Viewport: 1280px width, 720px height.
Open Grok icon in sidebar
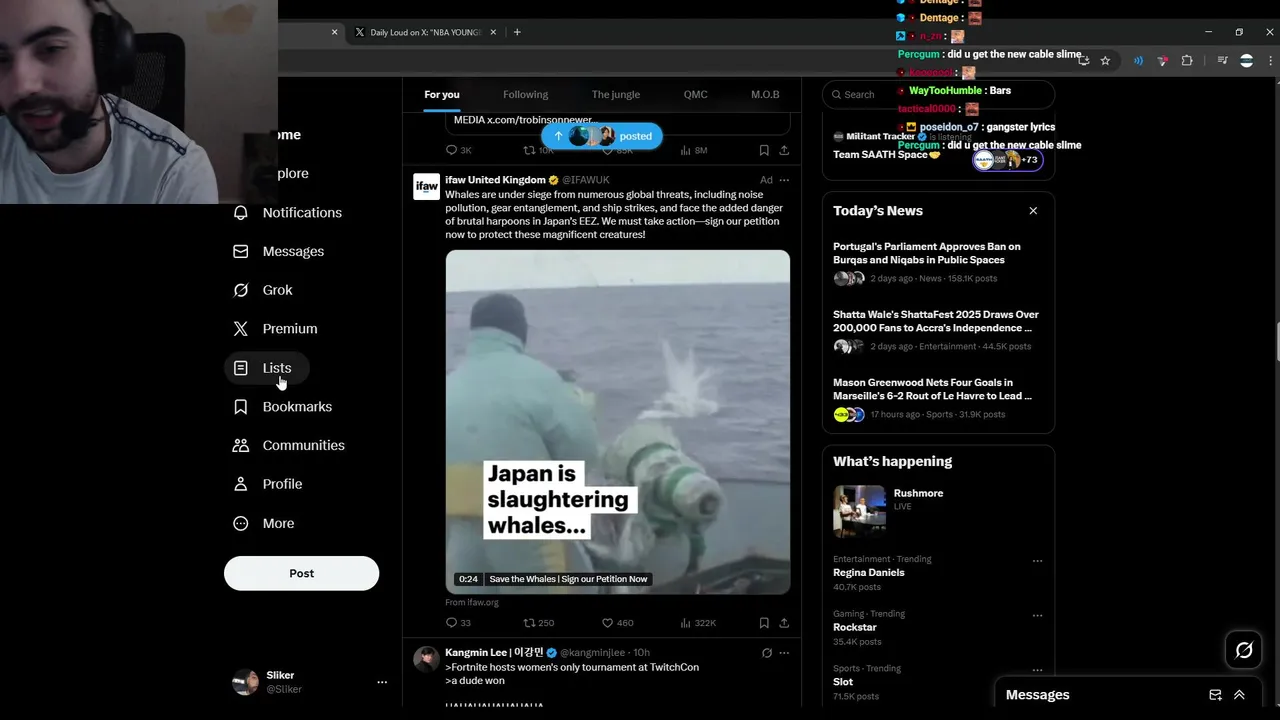tap(240, 290)
